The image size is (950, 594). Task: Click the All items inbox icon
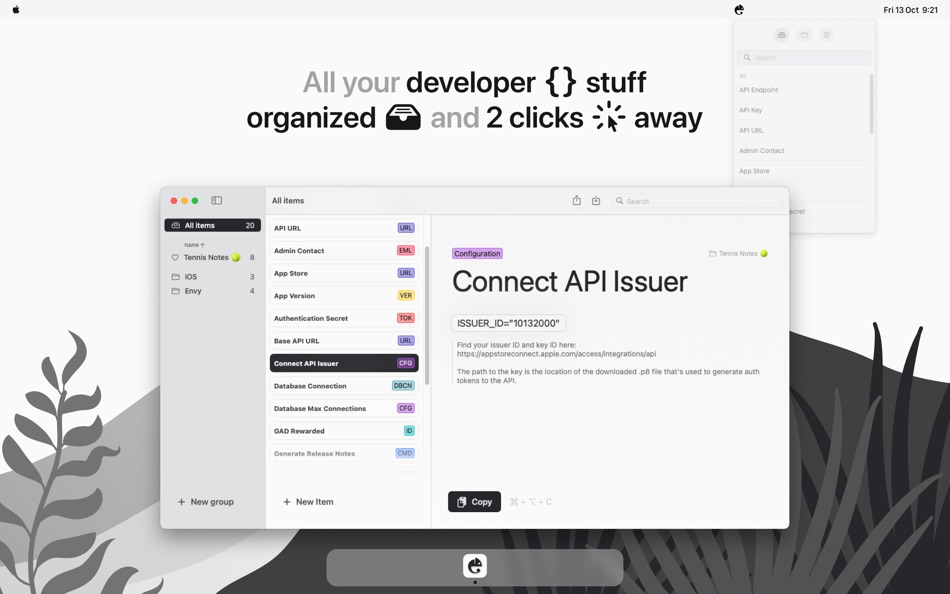175,225
